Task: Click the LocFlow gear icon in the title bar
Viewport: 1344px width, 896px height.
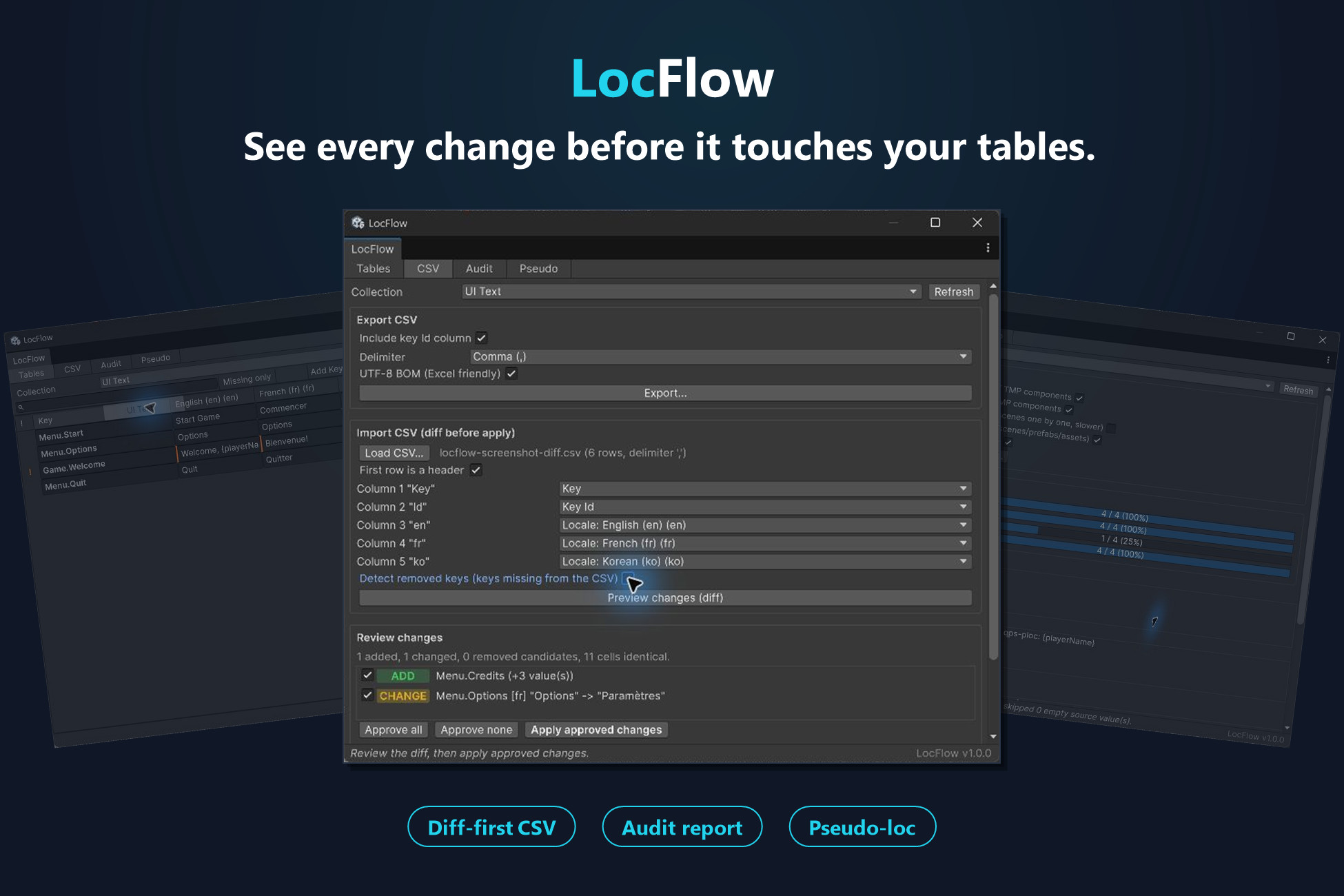Action: [x=358, y=223]
